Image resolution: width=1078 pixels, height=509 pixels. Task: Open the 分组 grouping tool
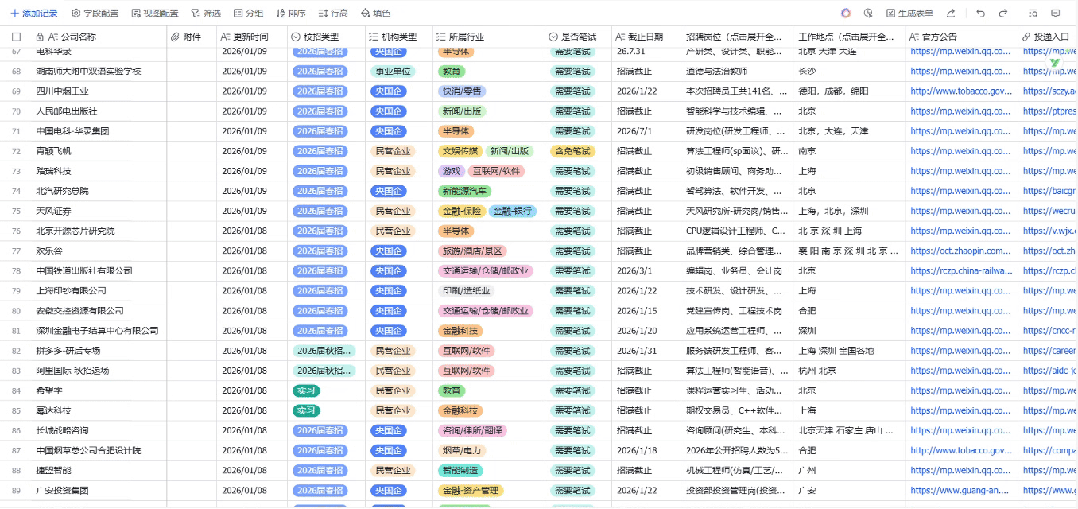click(248, 13)
